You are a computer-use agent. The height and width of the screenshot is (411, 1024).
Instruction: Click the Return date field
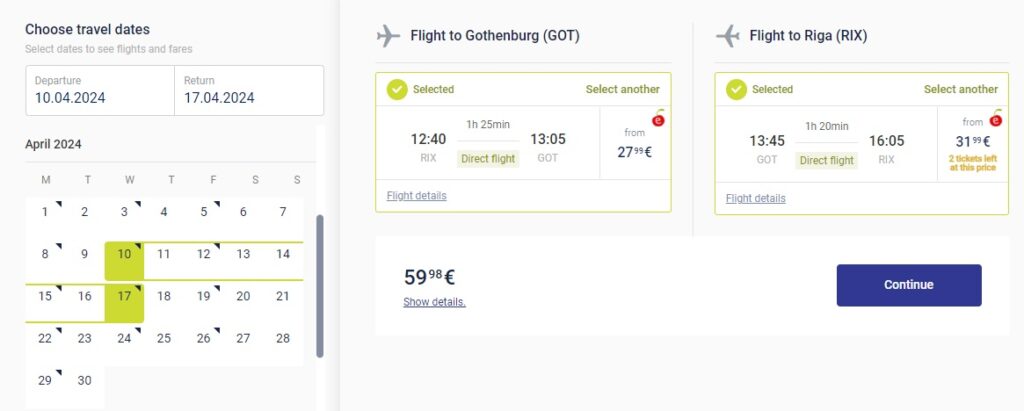248,90
